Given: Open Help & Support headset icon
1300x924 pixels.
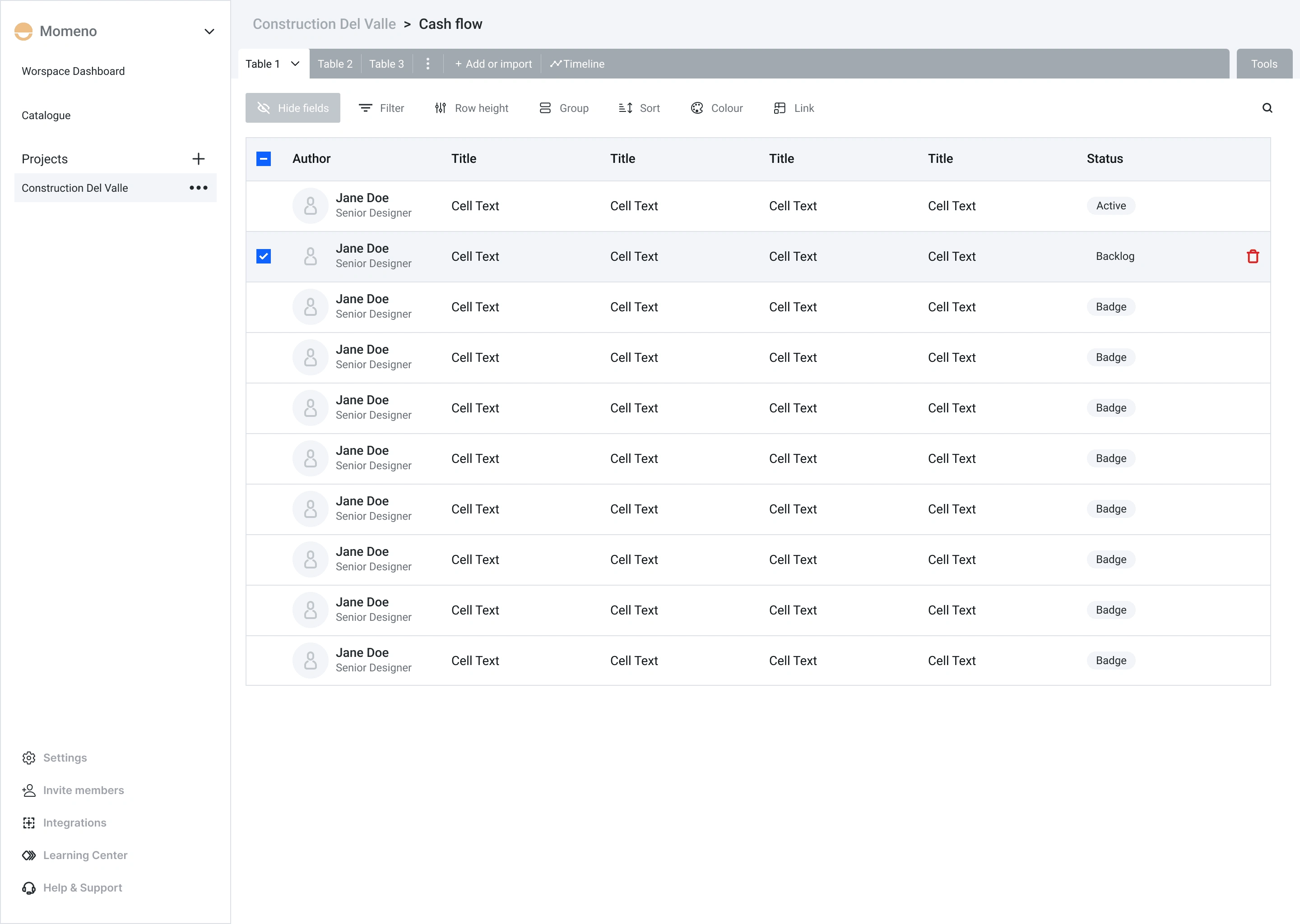Looking at the screenshot, I should pyautogui.click(x=29, y=887).
